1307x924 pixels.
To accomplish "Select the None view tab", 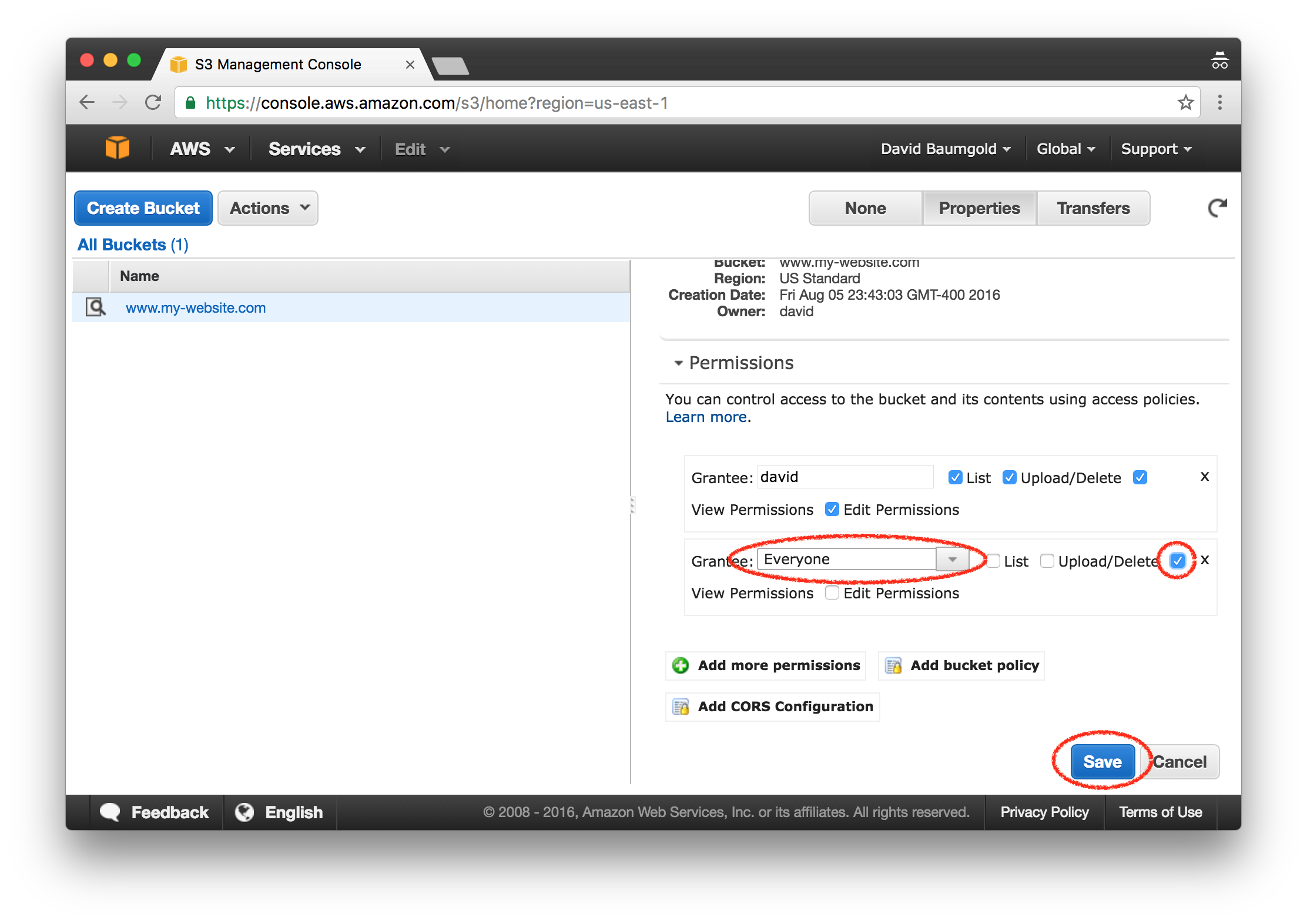I will [x=865, y=208].
